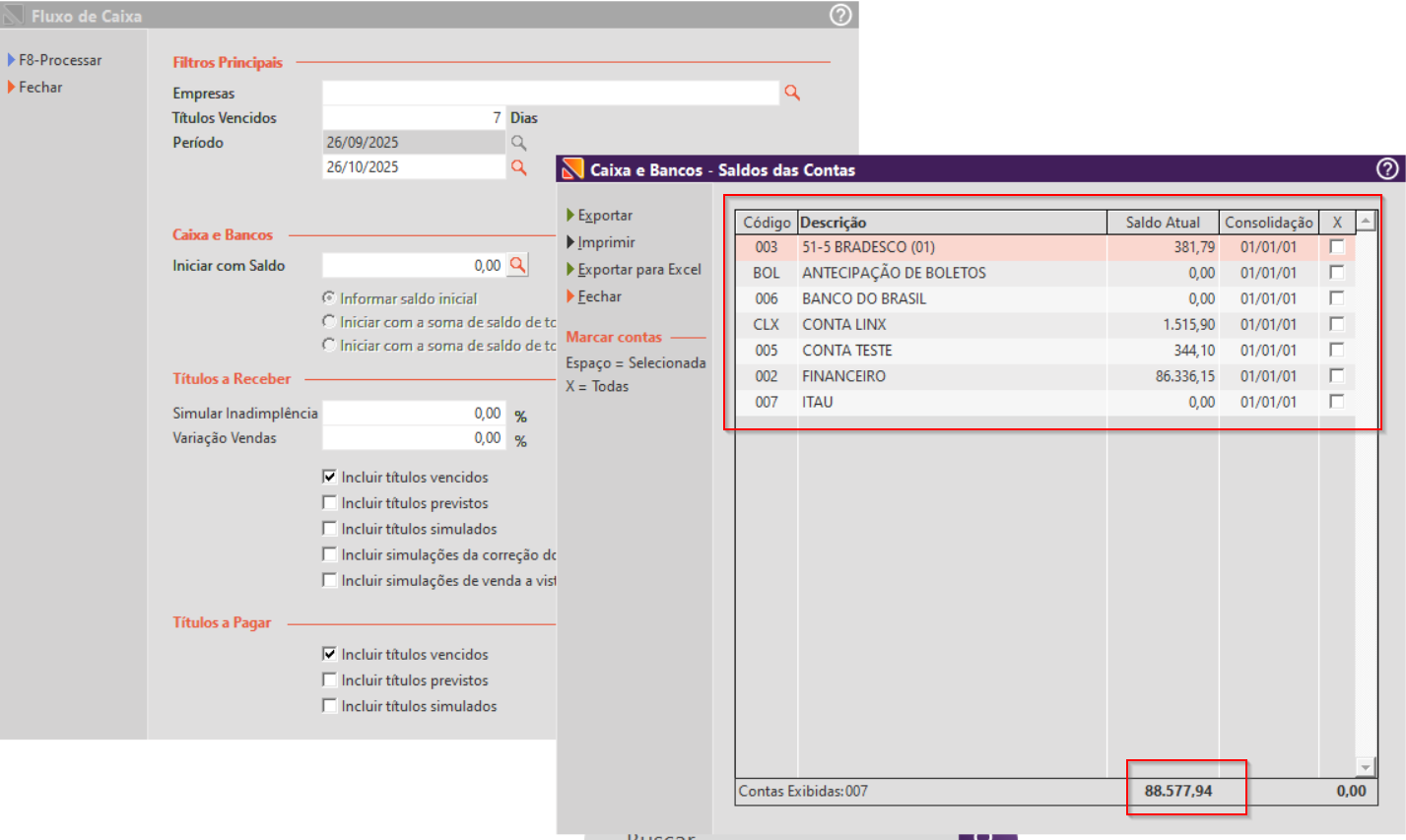Select the ITAU description cell
The image size is (1406, 840).
(x=952, y=402)
